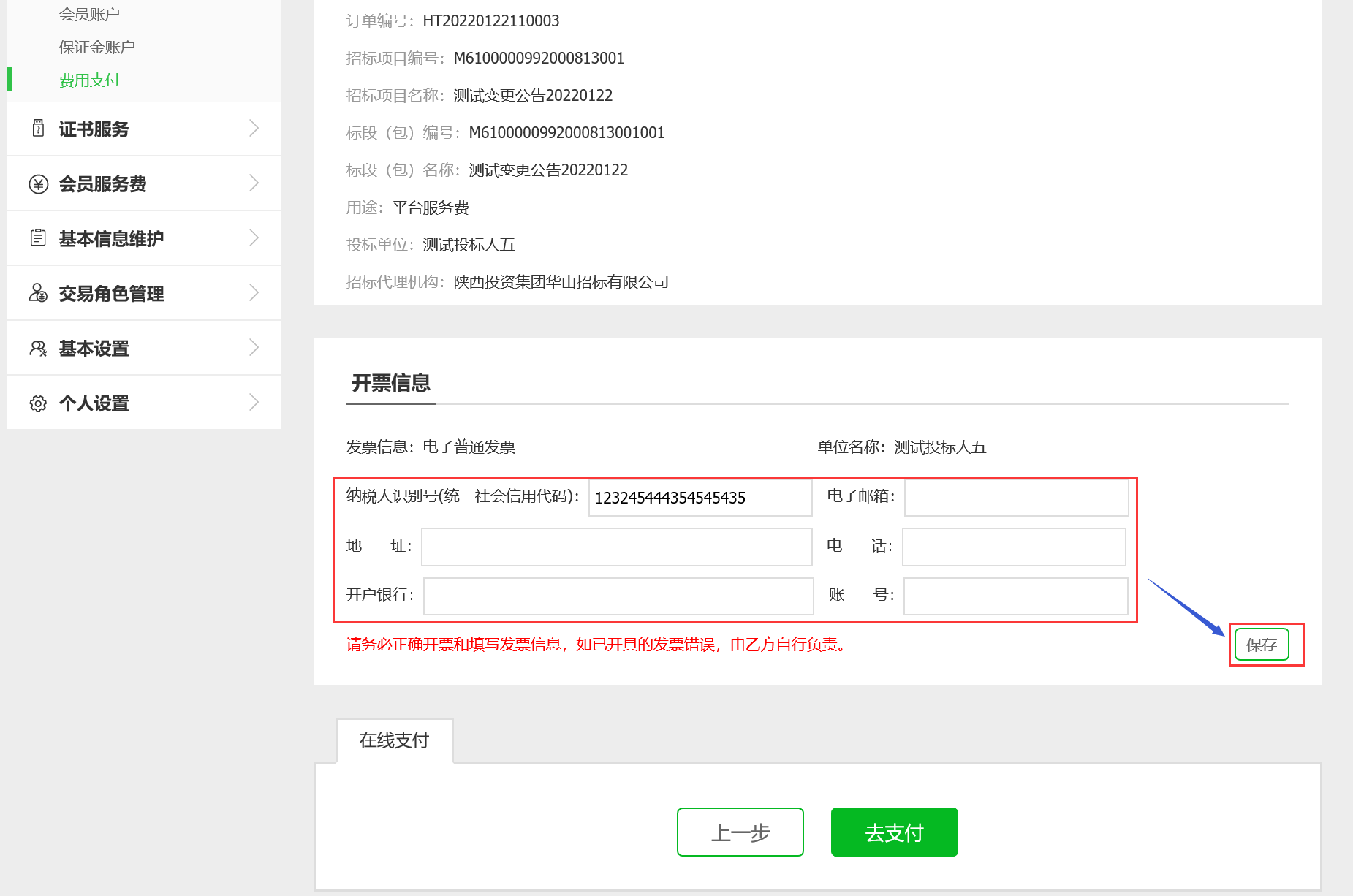Switch to the 在线支付 tab
Image resolution: width=1353 pixels, height=896 pixels.
pyautogui.click(x=395, y=740)
